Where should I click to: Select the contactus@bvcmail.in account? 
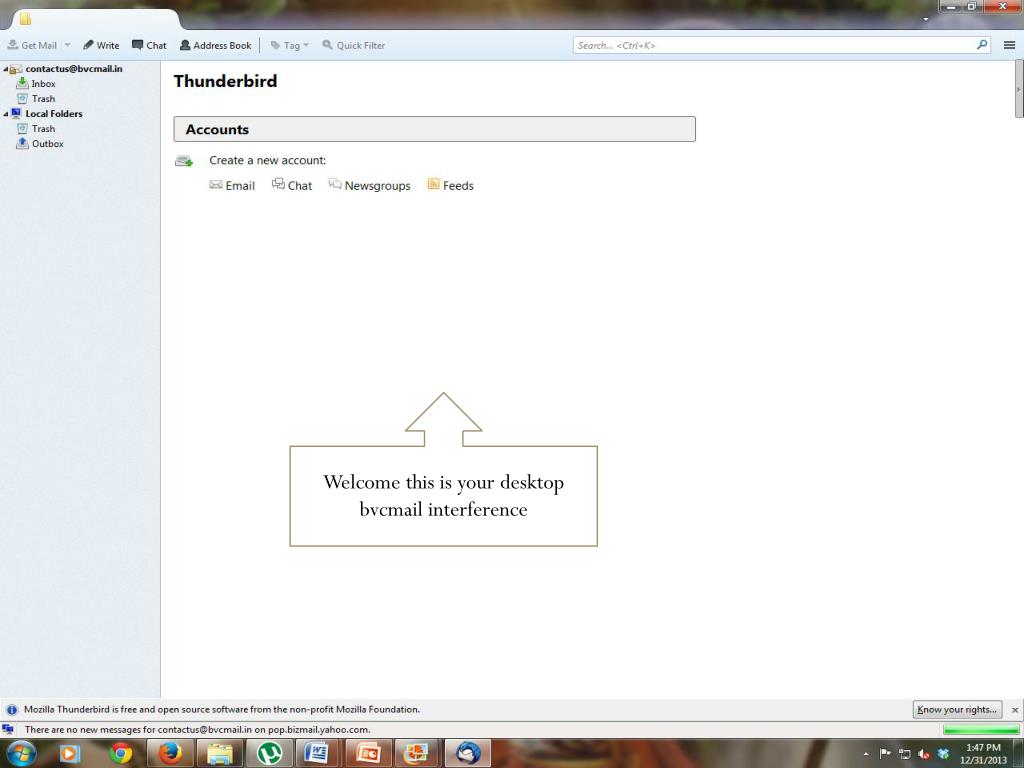pos(74,69)
